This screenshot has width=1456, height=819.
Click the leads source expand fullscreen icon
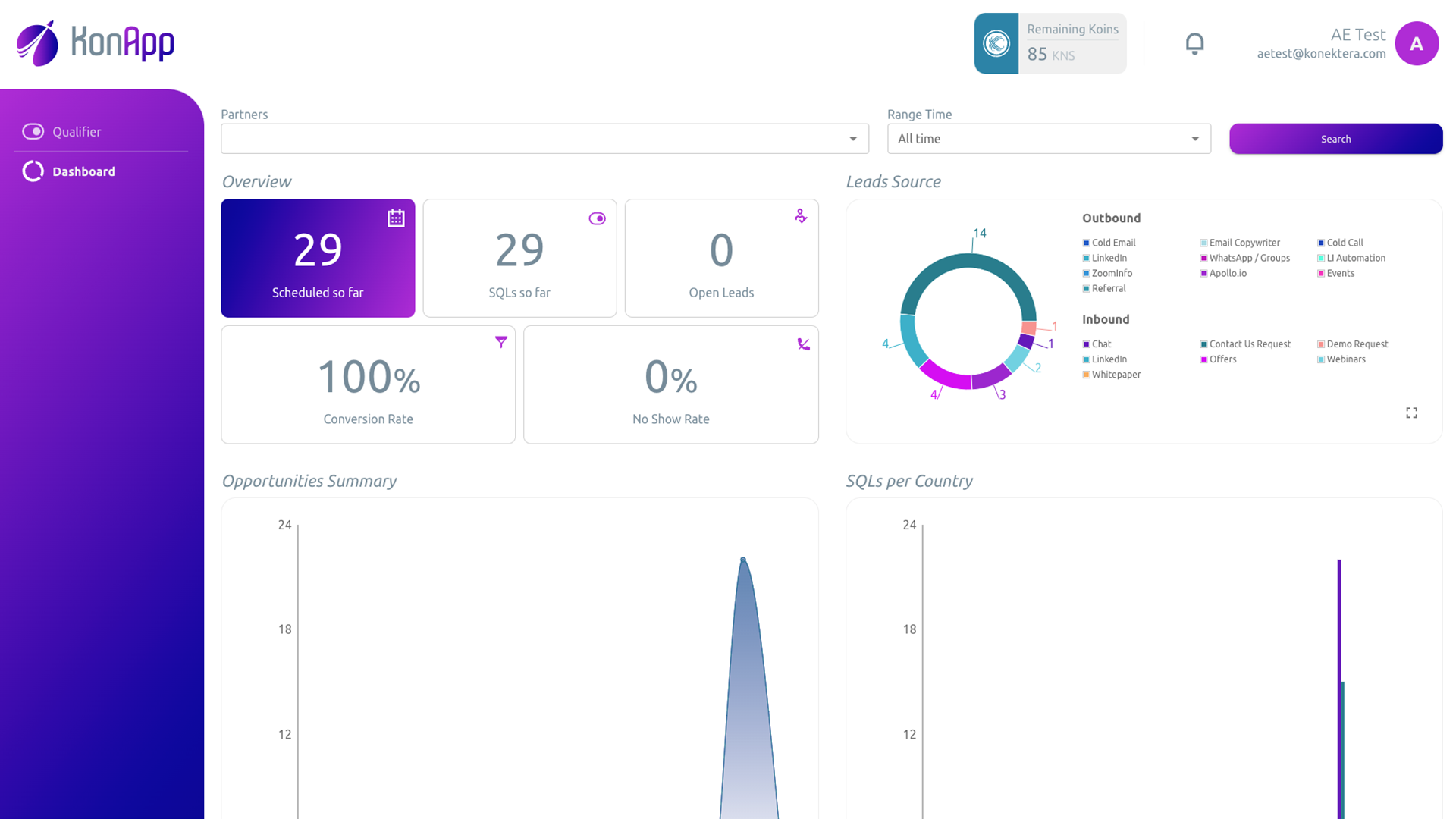[1412, 413]
